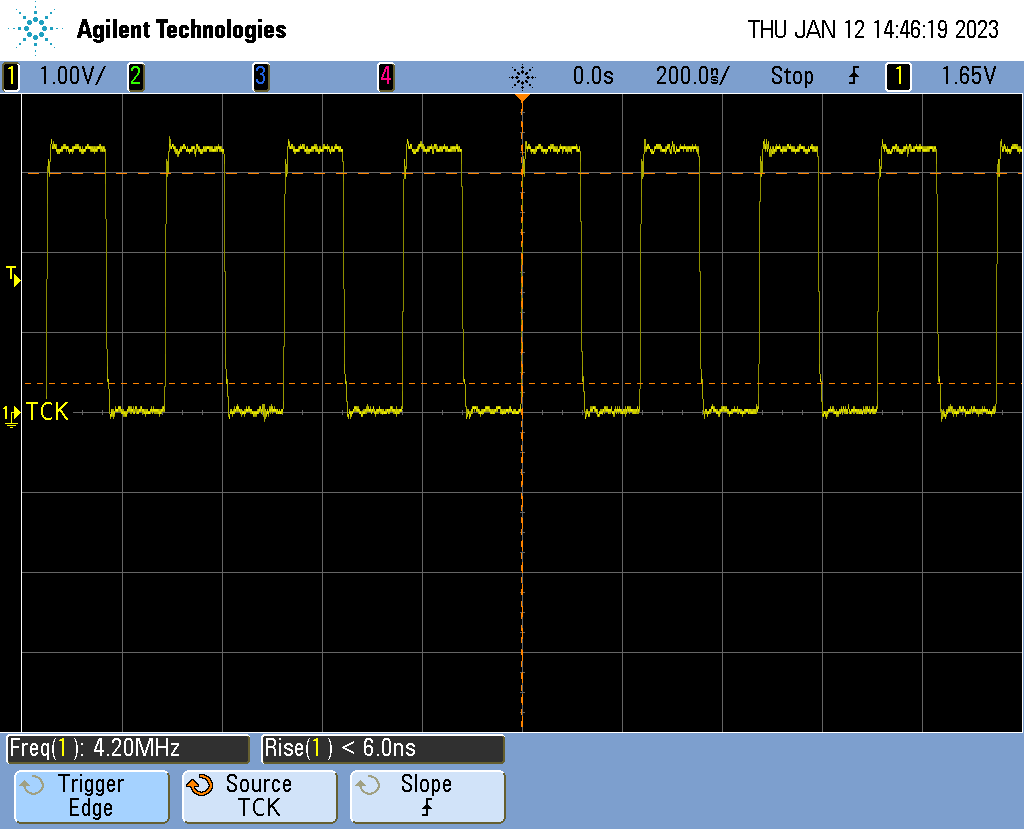Click the channel 1 ground reference marker
Image resolution: width=1024 pixels, height=829 pixels.
click(x=11, y=413)
